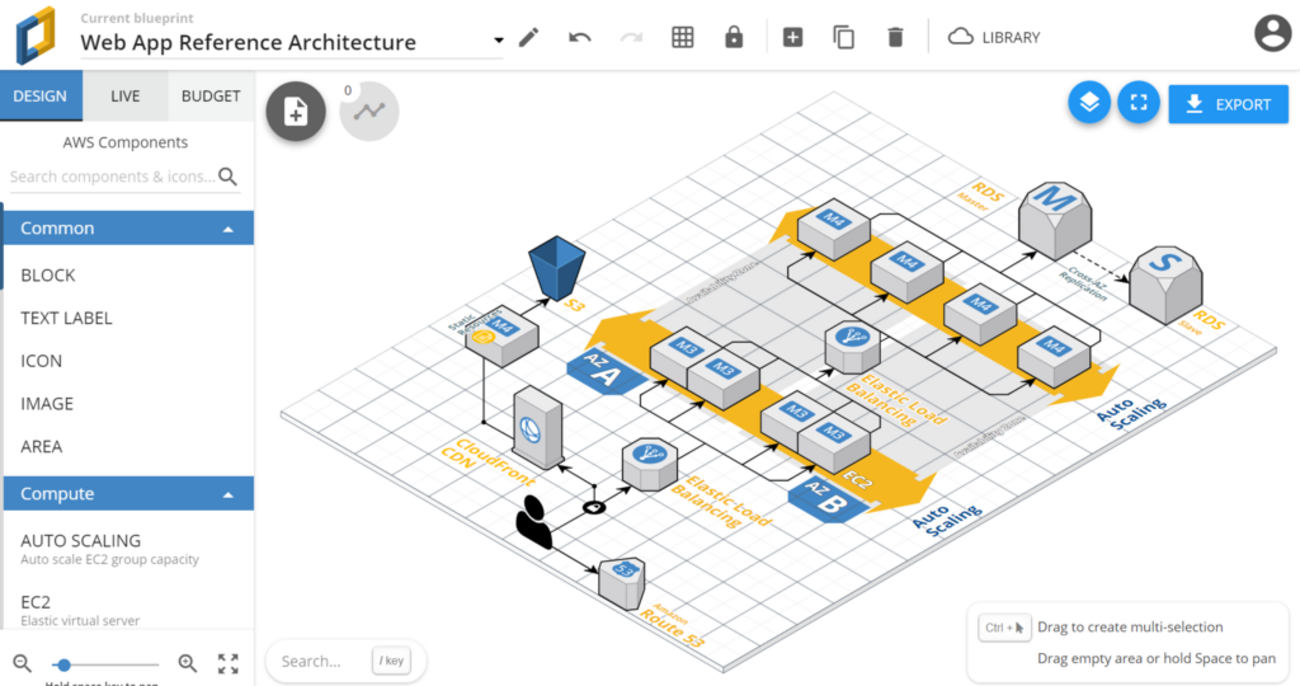Collapse the Common components section
1300x686 pixels.
[x=228, y=229]
